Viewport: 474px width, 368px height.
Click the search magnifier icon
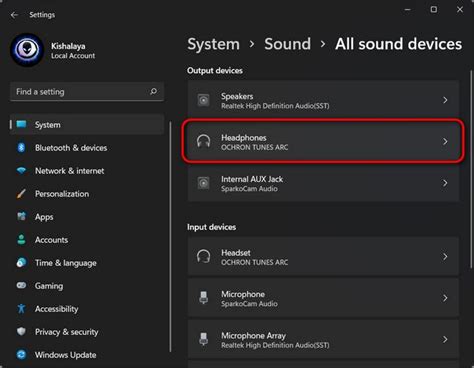point(153,91)
